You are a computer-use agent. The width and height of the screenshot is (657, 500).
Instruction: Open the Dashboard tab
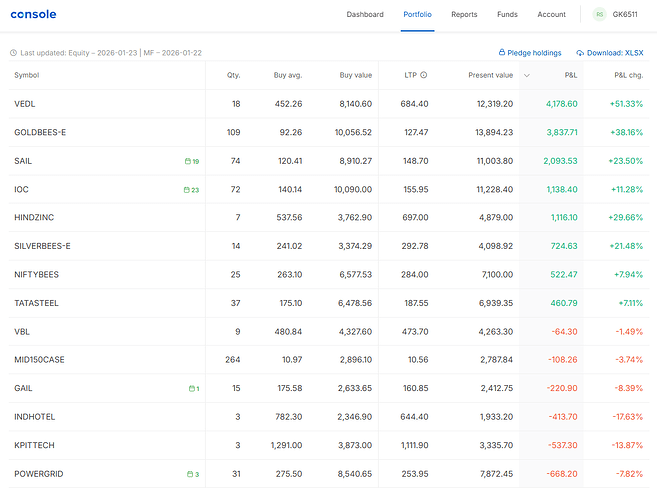pos(365,15)
